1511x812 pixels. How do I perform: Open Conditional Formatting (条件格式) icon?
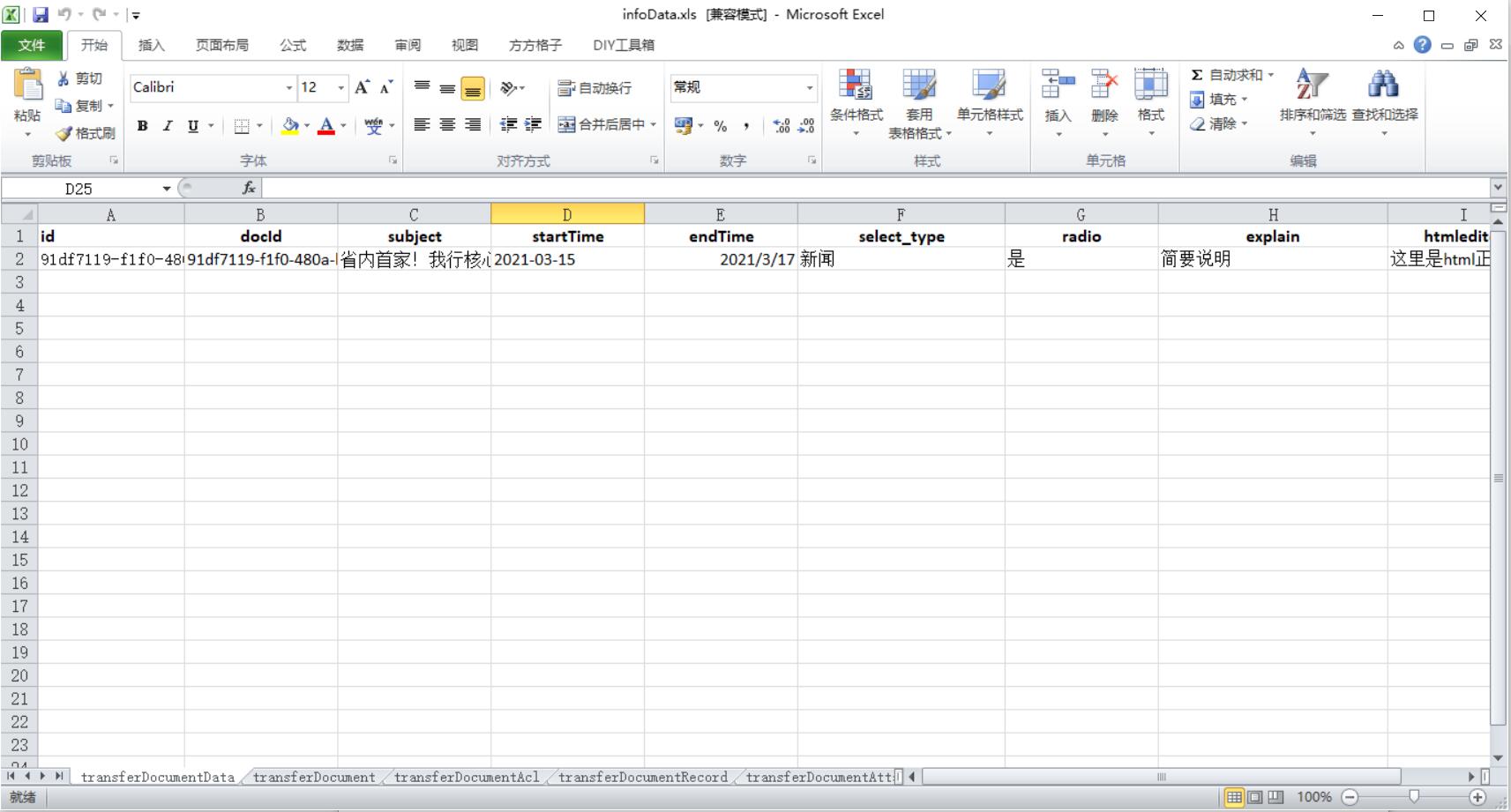click(x=855, y=86)
